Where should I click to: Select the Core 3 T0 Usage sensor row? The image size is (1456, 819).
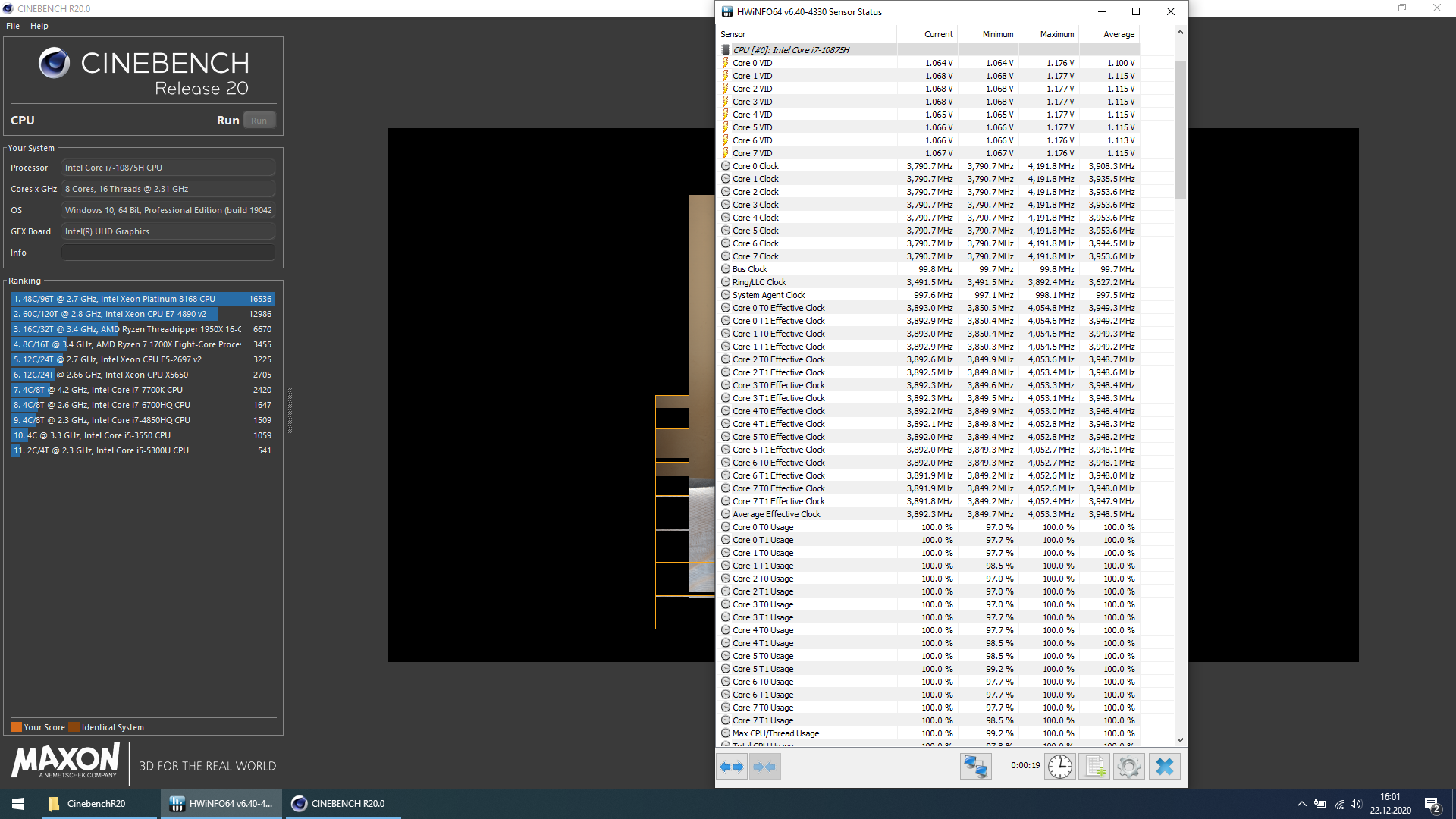(x=928, y=604)
